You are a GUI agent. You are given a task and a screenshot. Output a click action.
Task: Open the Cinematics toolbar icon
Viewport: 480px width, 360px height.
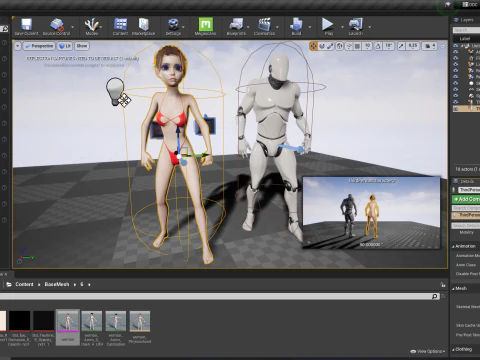point(264,27)
